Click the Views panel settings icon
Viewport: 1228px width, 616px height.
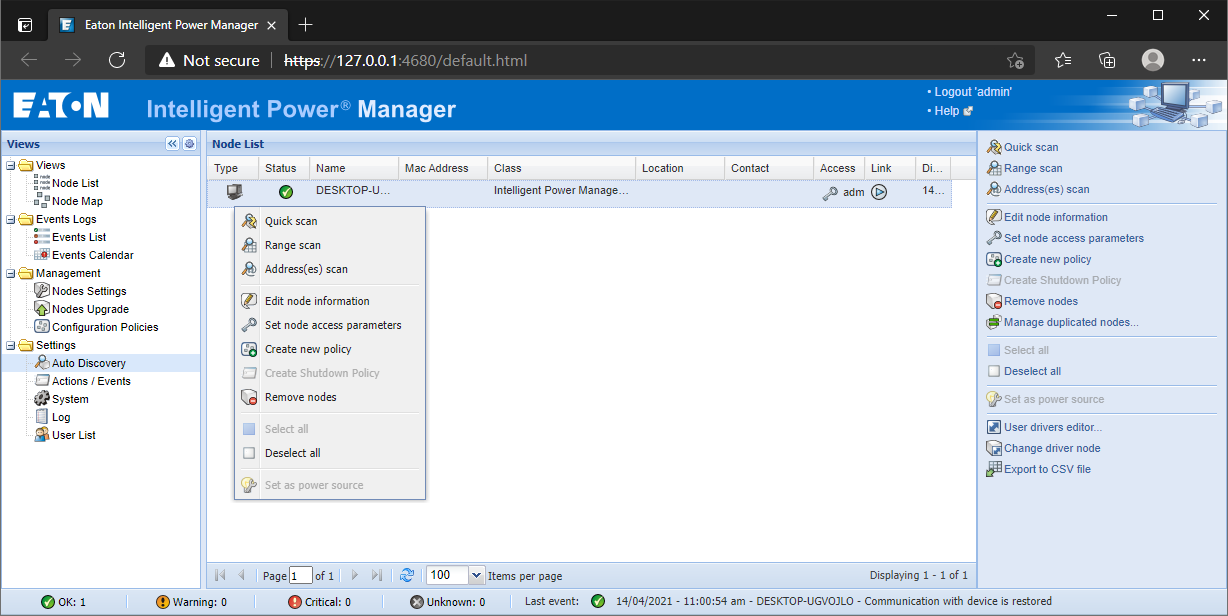click(189, 144)
